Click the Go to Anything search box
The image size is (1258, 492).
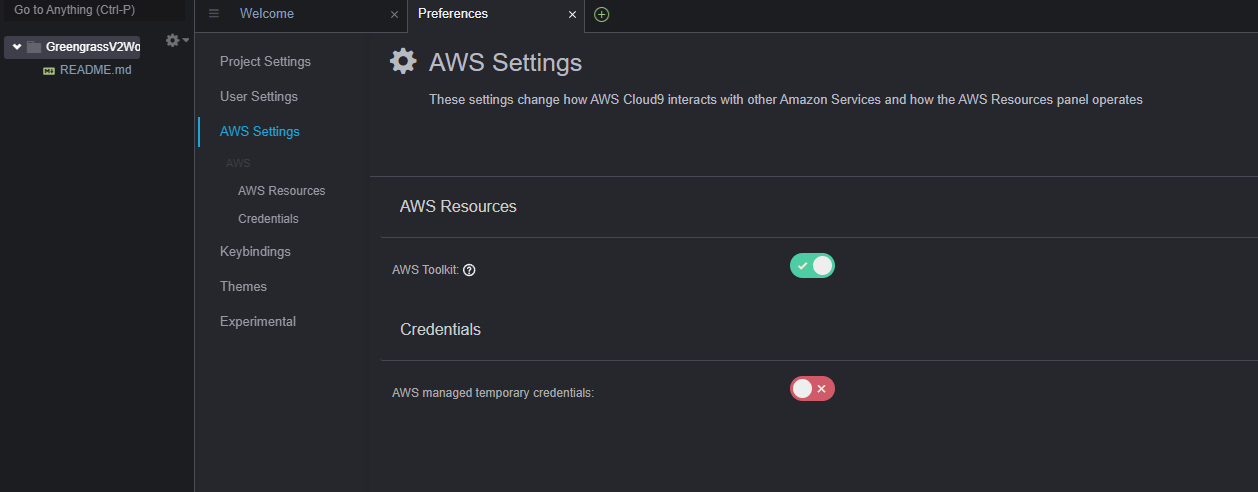(93, 10)
